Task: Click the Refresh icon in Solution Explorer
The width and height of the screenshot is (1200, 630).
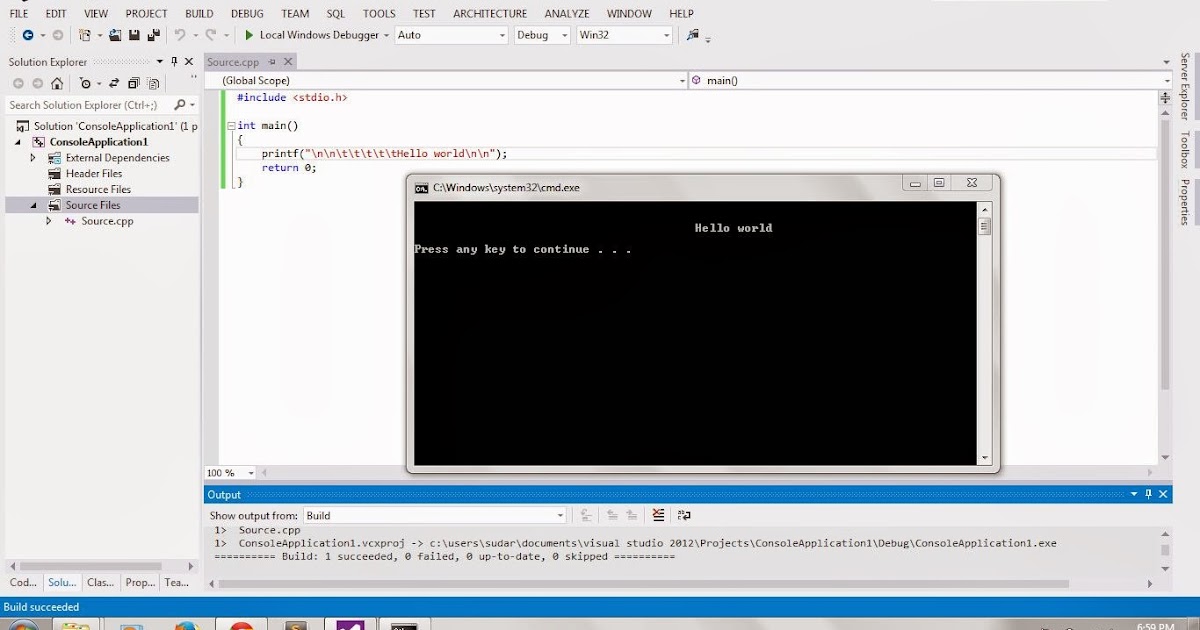Action: (x=114, y=83)
